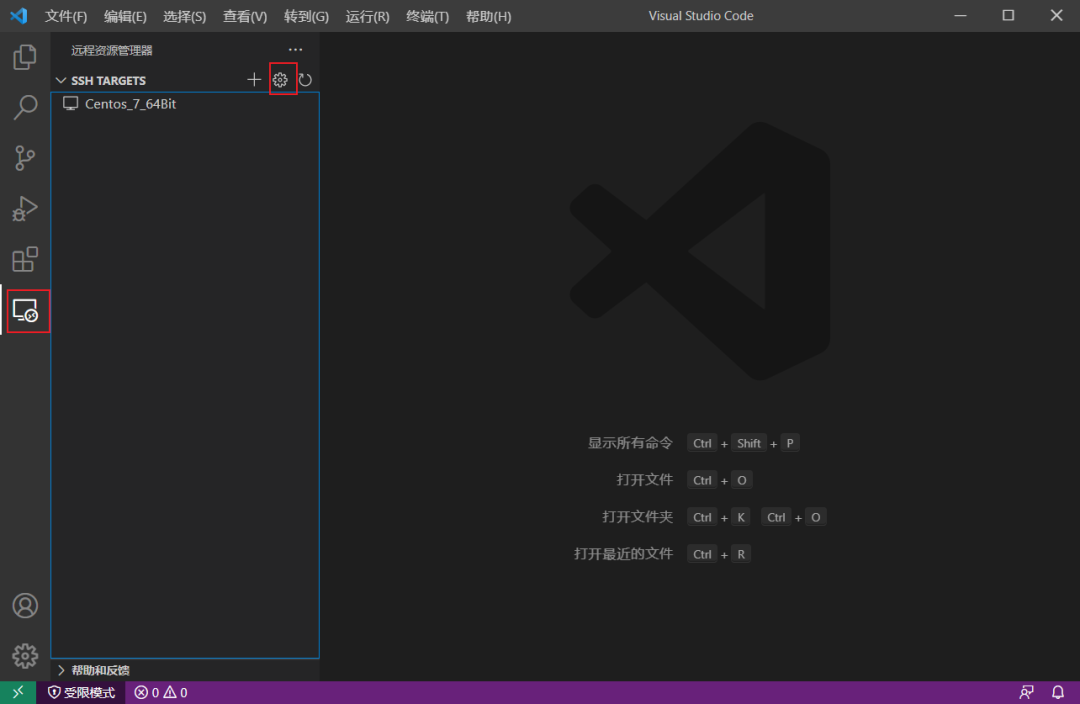Click the 打开文件 label
This screenshot has width=1080, height=704.
(x=644, y=479)
